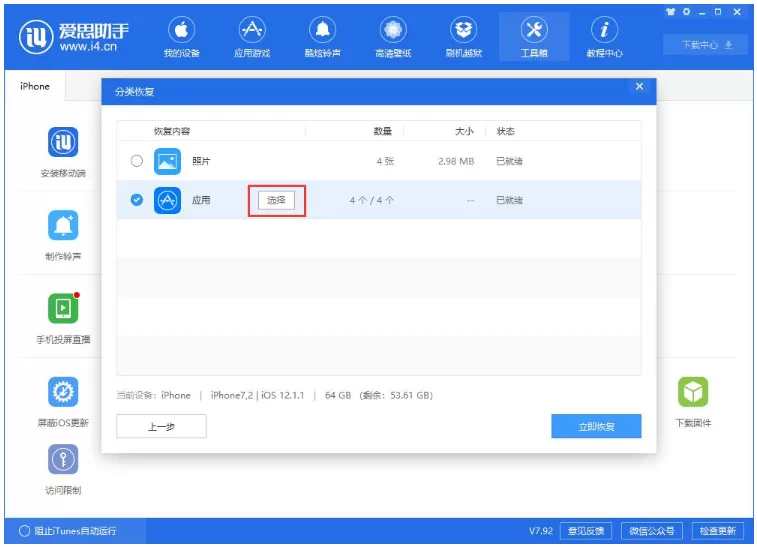Click 下载固件 download firmware icon
The image size is (757, 547).
click(693, 392)
